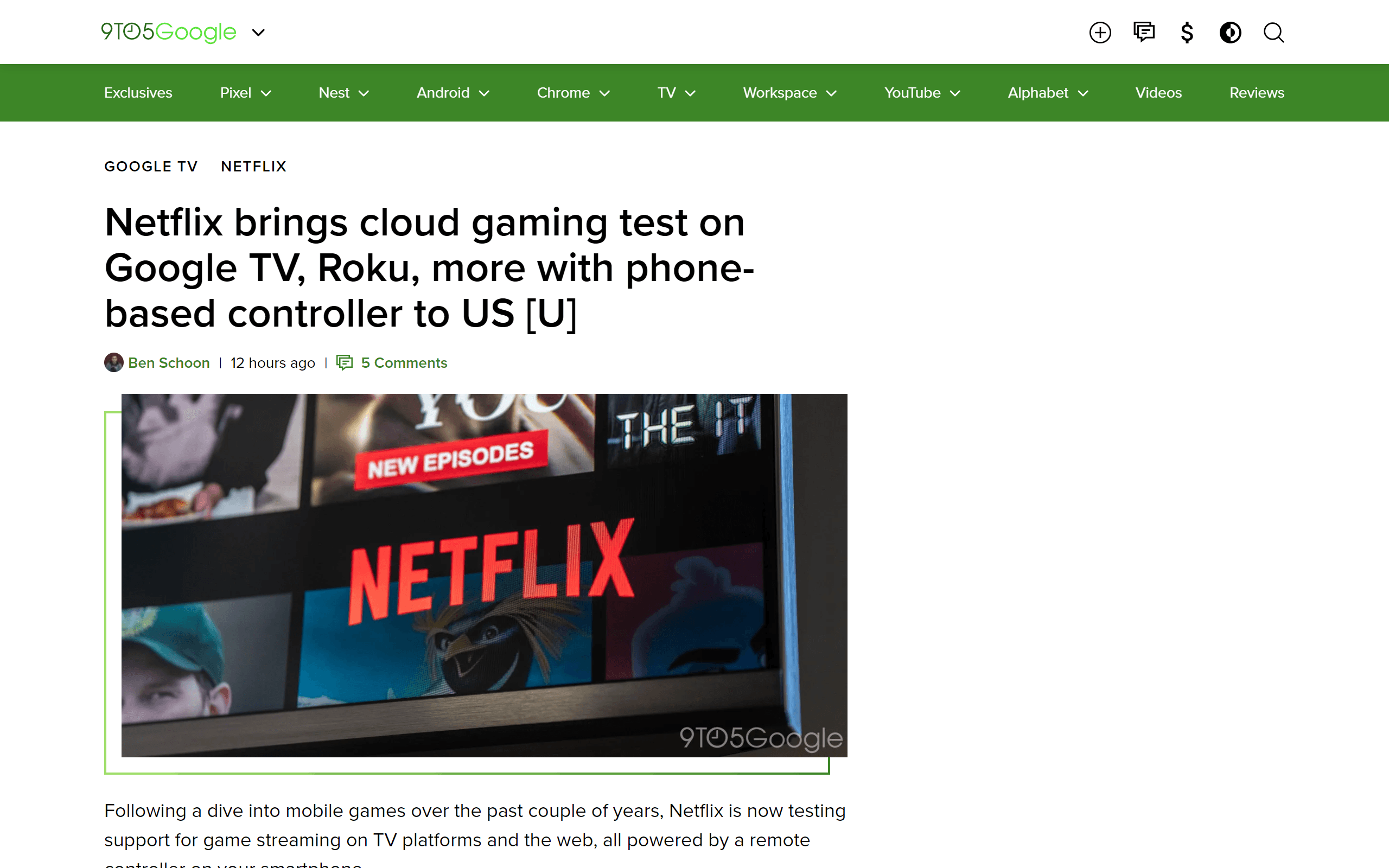Click the Netflix TV hero image
Image resolution: width=1389 pixels, height=868 pixels.
[484, 575]
